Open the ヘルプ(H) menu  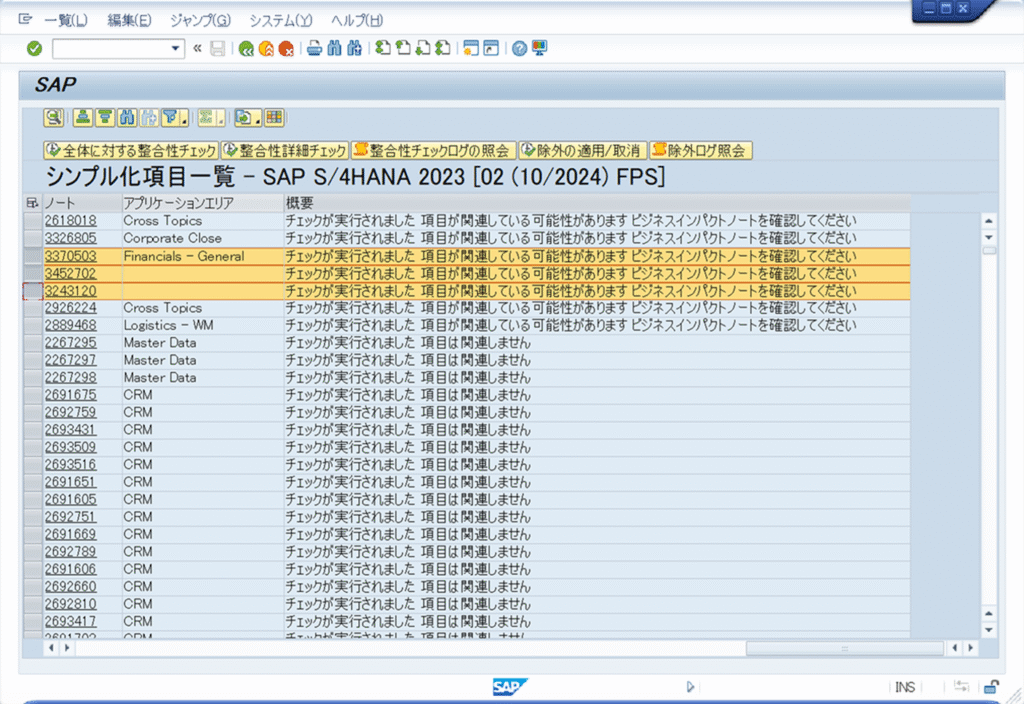357,20
